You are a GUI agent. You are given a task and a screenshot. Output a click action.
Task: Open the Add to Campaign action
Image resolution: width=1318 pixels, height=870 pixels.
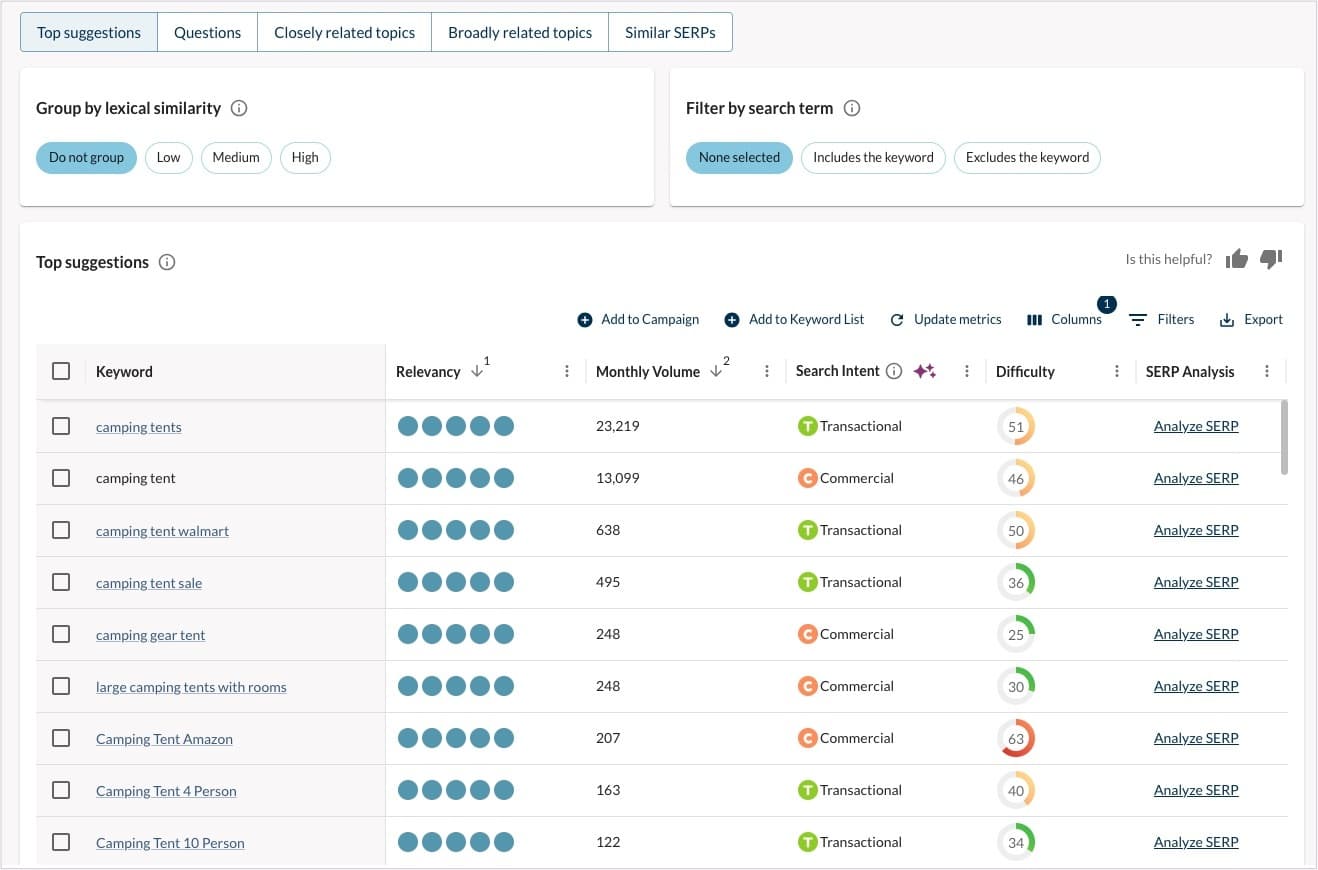(638, 319)
